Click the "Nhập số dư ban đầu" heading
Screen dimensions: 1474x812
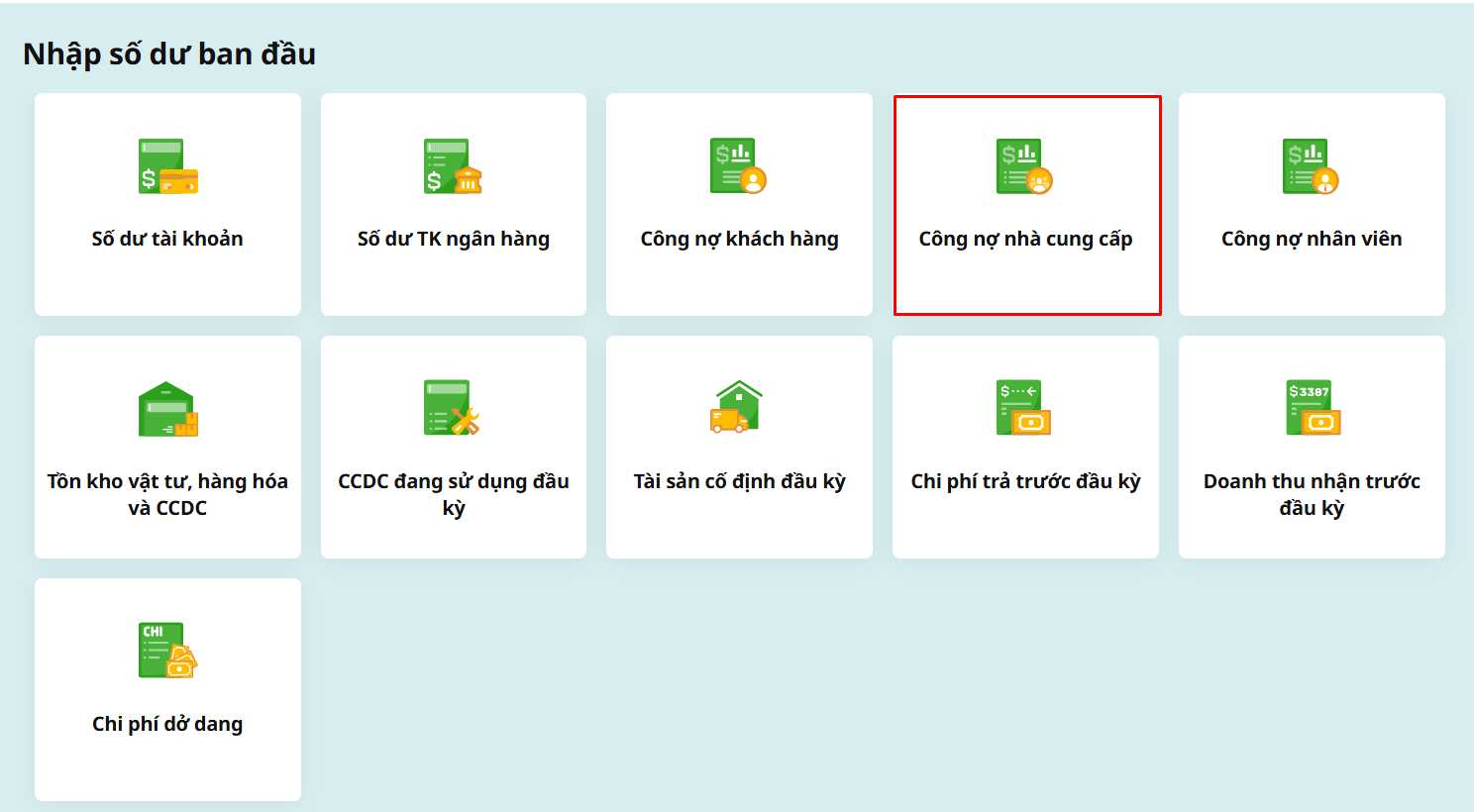point(169,53)
